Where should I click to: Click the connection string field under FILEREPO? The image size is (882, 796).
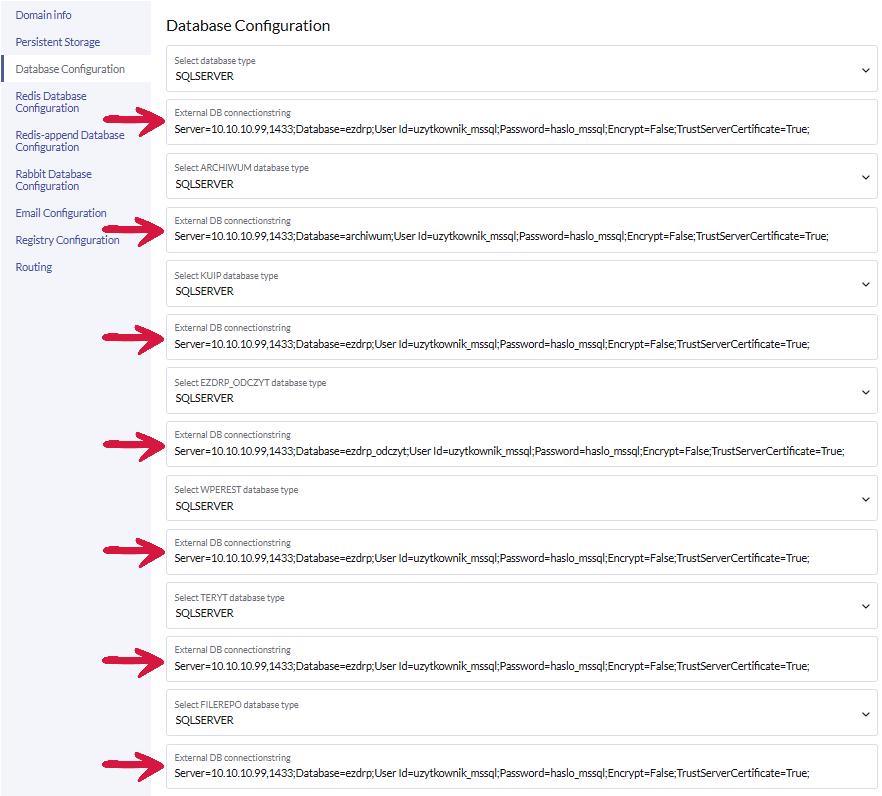491,773
